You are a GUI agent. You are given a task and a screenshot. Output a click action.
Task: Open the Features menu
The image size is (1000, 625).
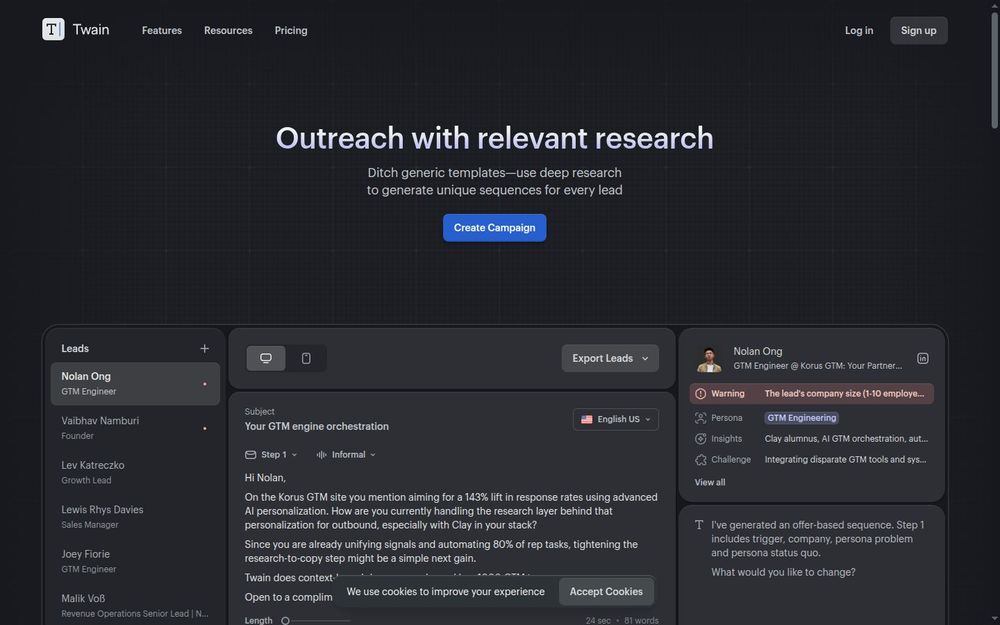pyautogui.click(x=162, y=30)
